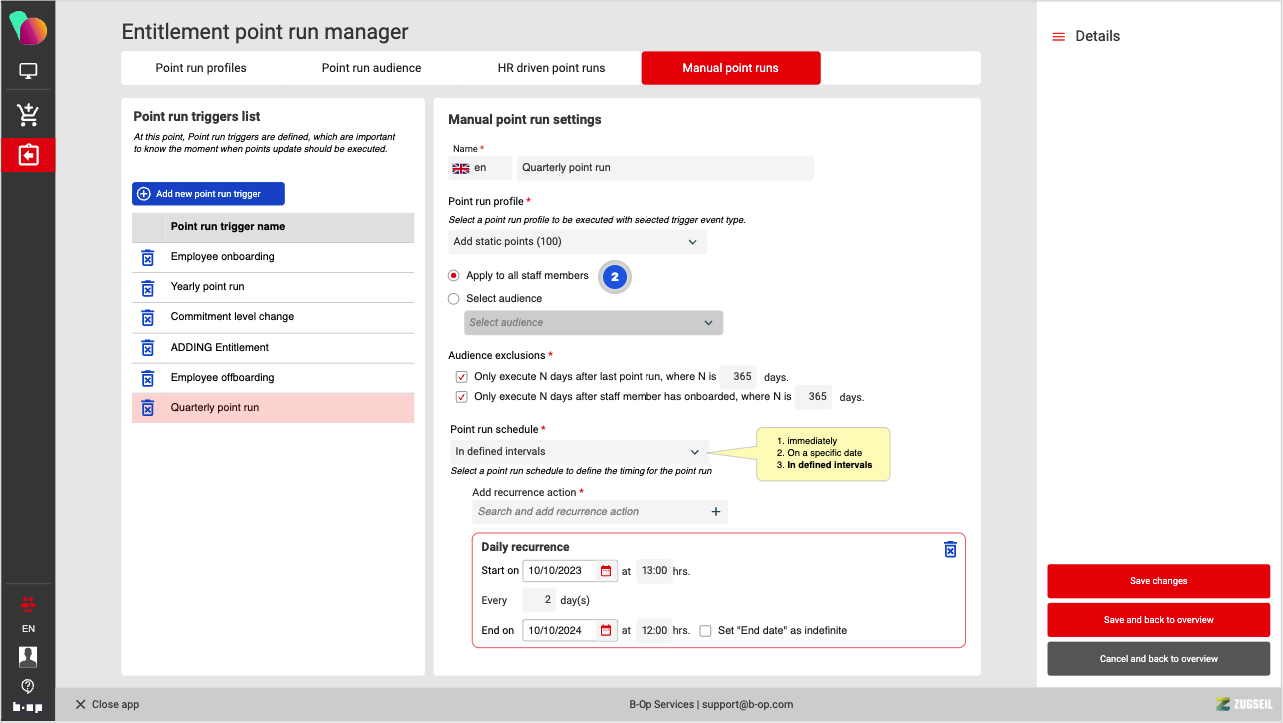Remove the Daily recurrence block
Image resolution: width=1283 pixels, height=723 pixels.
pos(950,550)
